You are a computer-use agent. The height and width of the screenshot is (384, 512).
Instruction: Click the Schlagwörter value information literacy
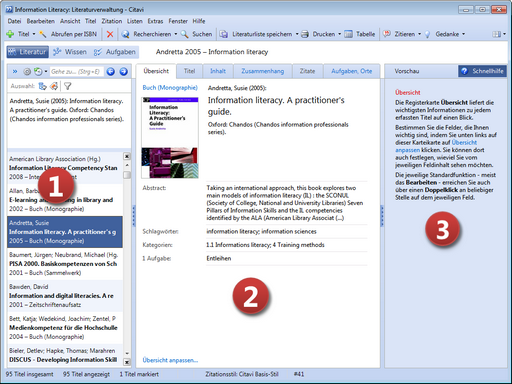point(232,231)
